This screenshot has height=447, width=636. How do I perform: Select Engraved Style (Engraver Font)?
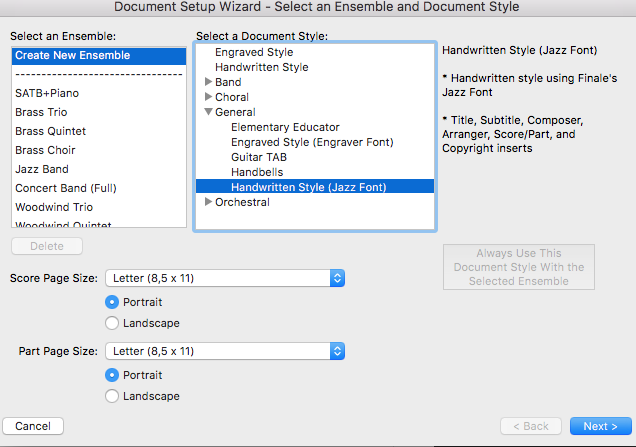pyautogui.click(x=311, y=142)
